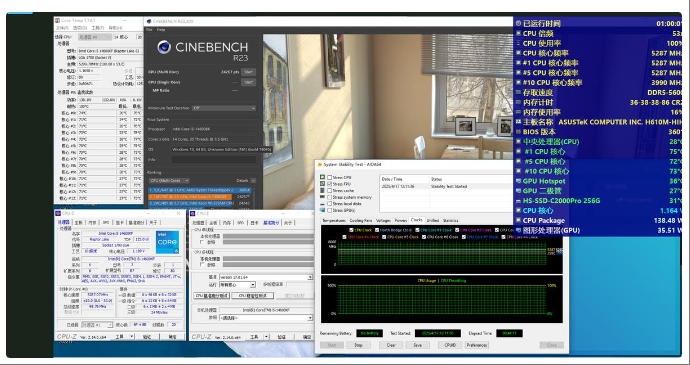Enable the Stress GPU(s) checkbox
This screenshot has width=690, height=365.
pyautogui.click(x=330, y=210)
